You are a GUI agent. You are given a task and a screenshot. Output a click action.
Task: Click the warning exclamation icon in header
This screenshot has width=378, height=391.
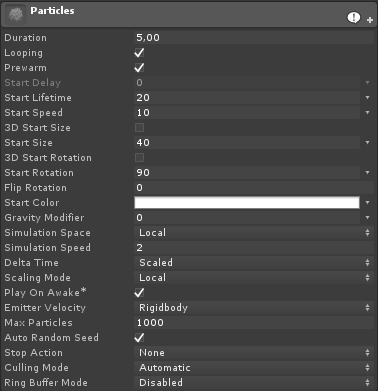354,17
